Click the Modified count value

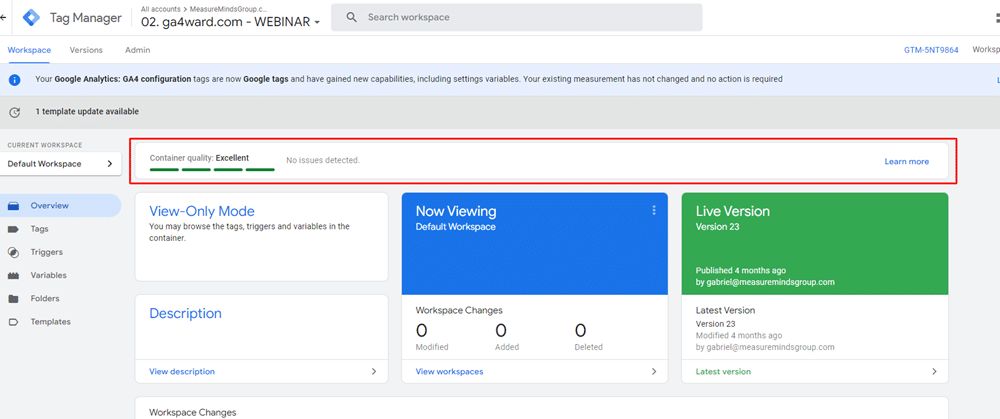[x=422, y=330]
